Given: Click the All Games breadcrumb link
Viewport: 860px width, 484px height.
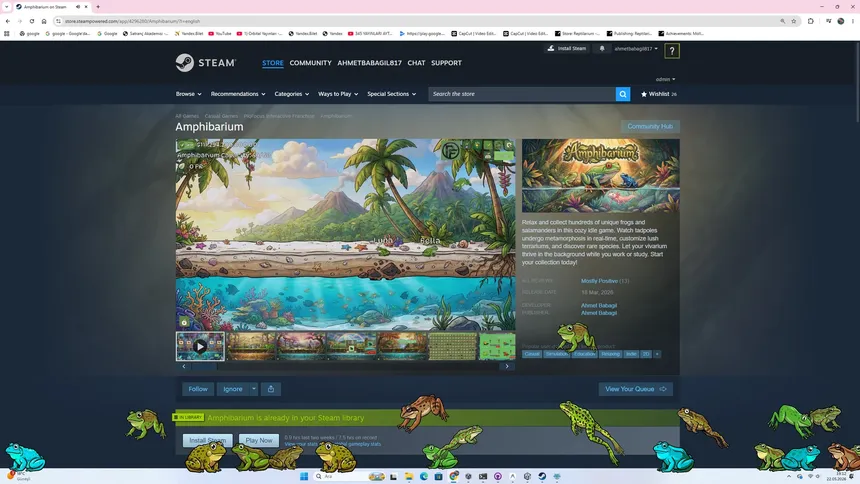Looking at the screenshot, I should (187, 116).
